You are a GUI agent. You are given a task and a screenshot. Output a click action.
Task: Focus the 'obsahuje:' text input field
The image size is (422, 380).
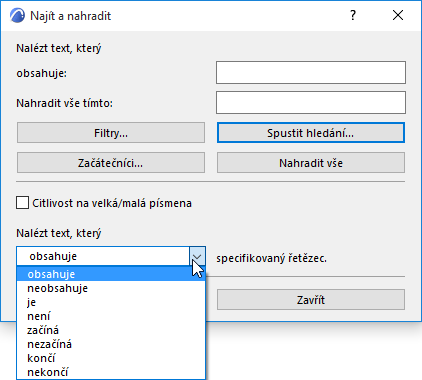click(x=311, y=72)
